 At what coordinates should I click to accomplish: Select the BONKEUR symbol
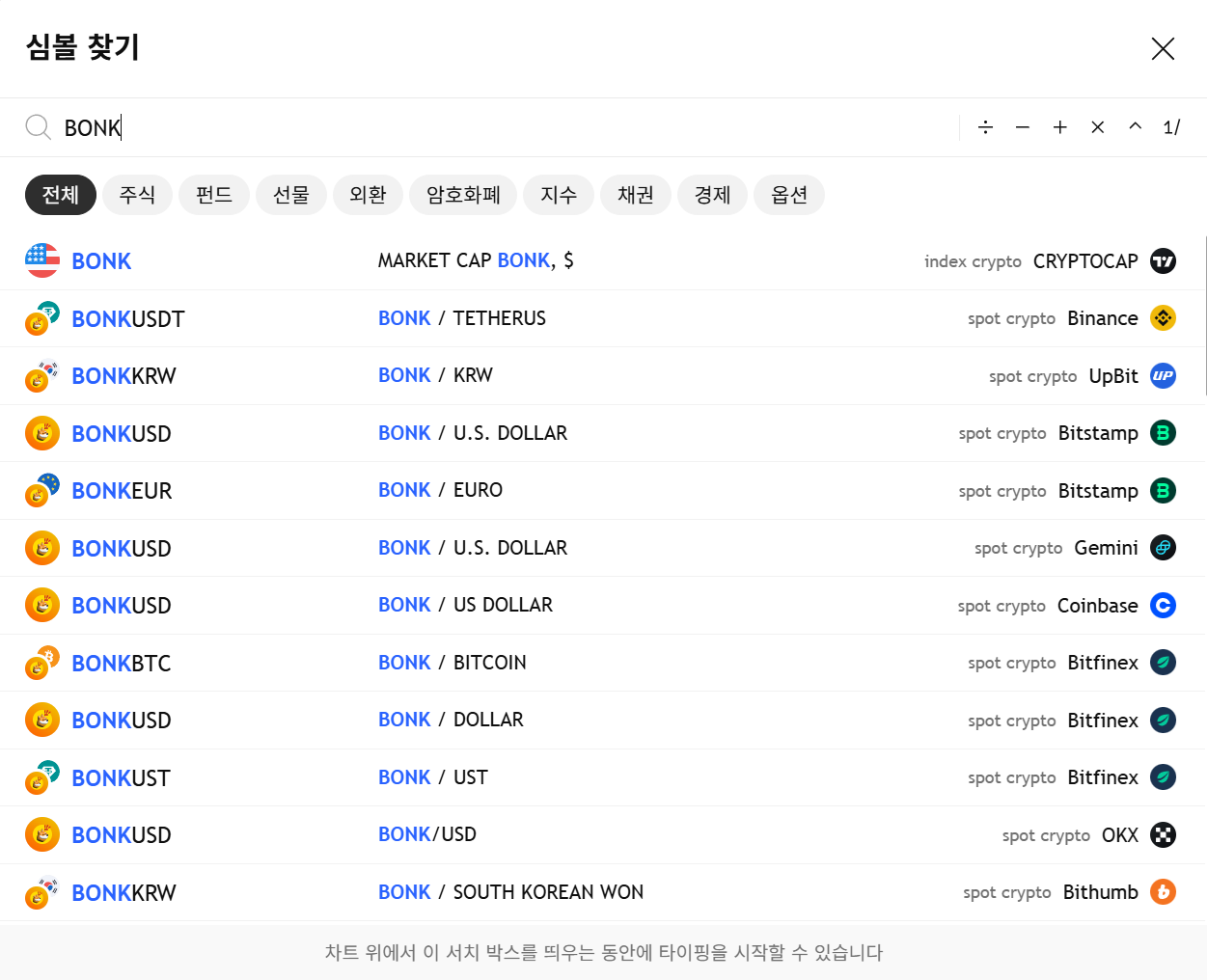122,491
